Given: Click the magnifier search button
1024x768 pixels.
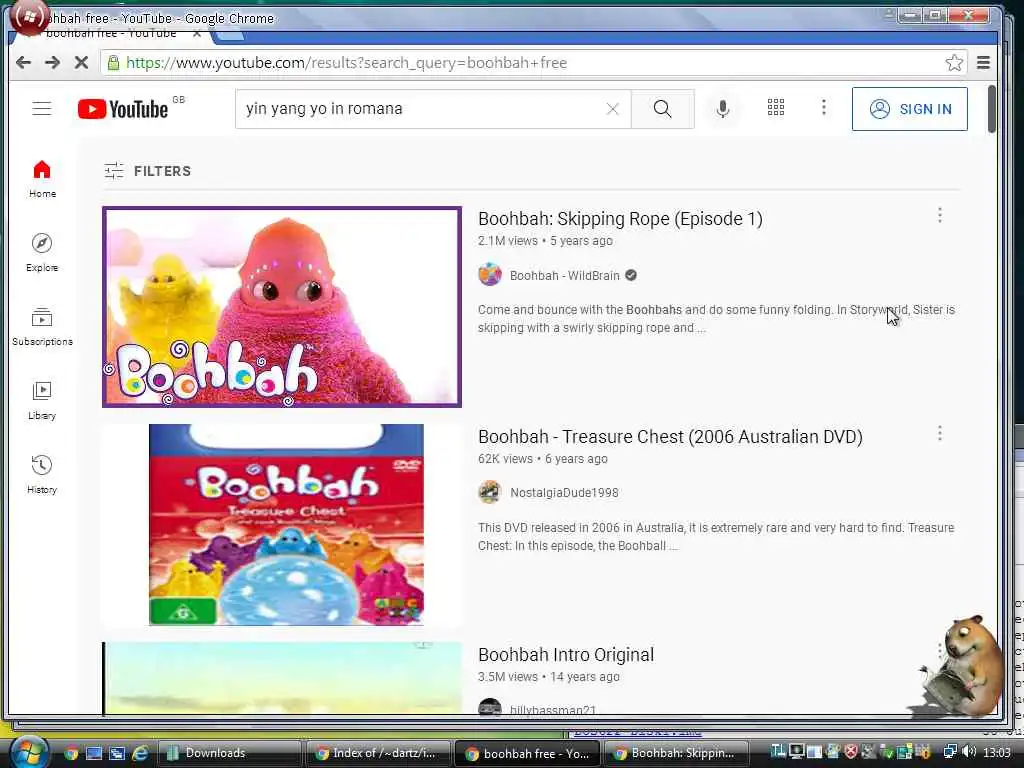Looking at the screenshot, I should pos(662,109).
